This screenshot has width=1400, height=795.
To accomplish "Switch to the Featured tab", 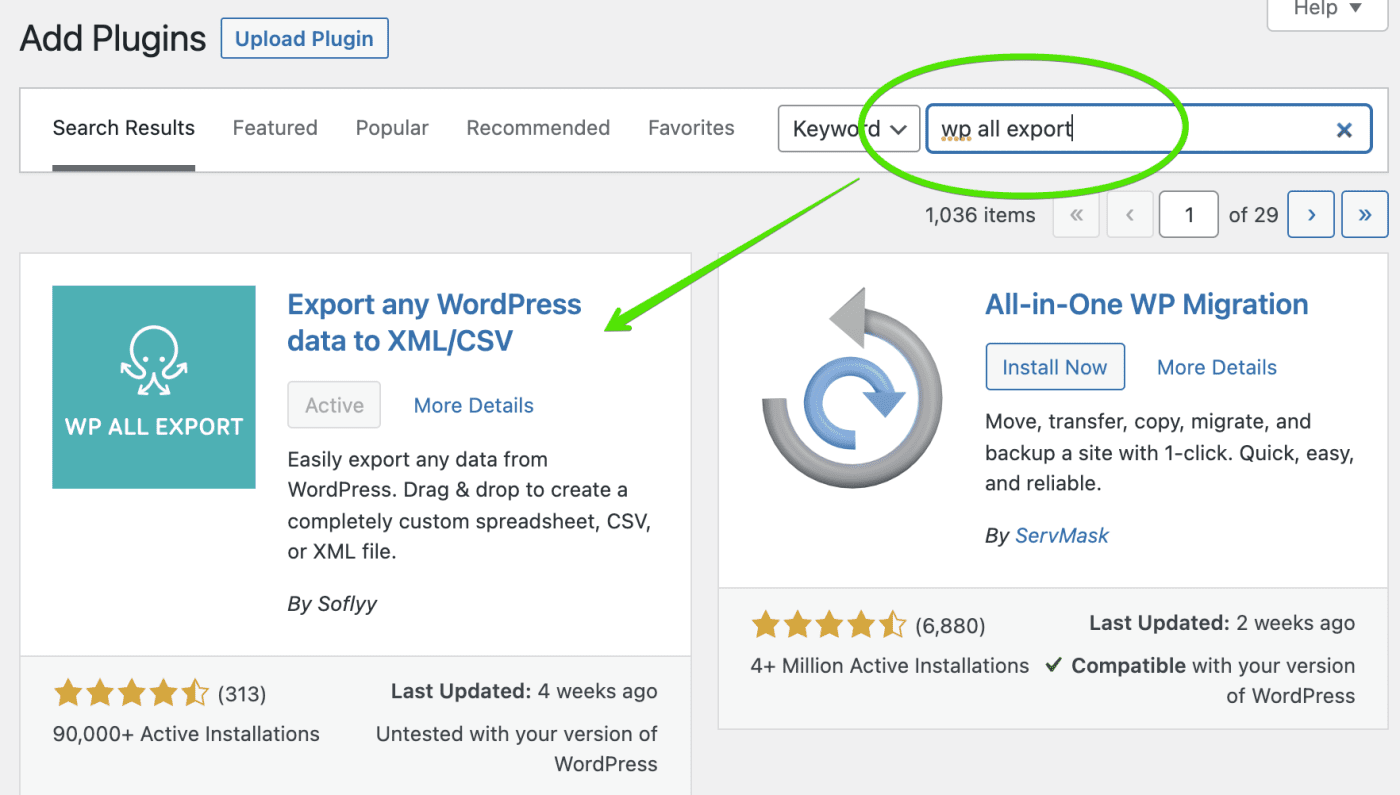I will click(x=275, y=128).
